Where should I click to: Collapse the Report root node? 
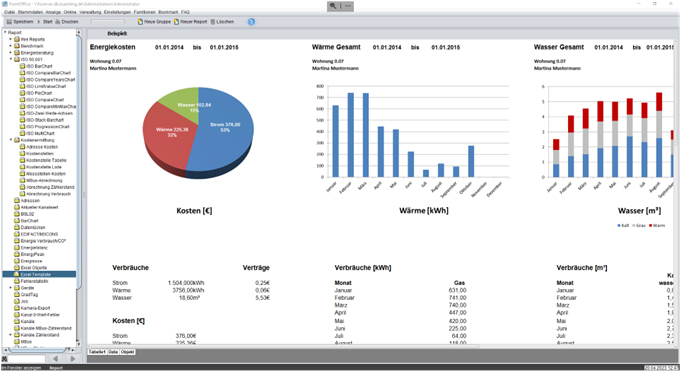coord(5,32)
